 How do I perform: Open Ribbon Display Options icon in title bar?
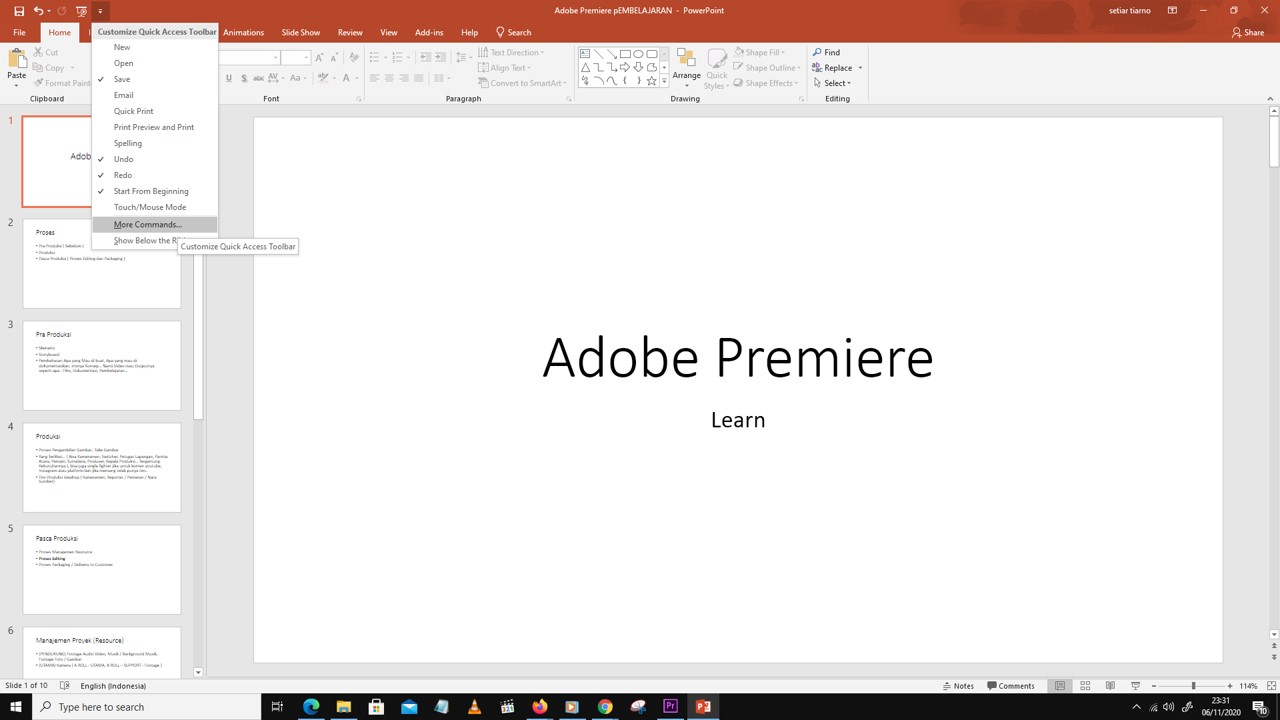(x=1172, y=10)
